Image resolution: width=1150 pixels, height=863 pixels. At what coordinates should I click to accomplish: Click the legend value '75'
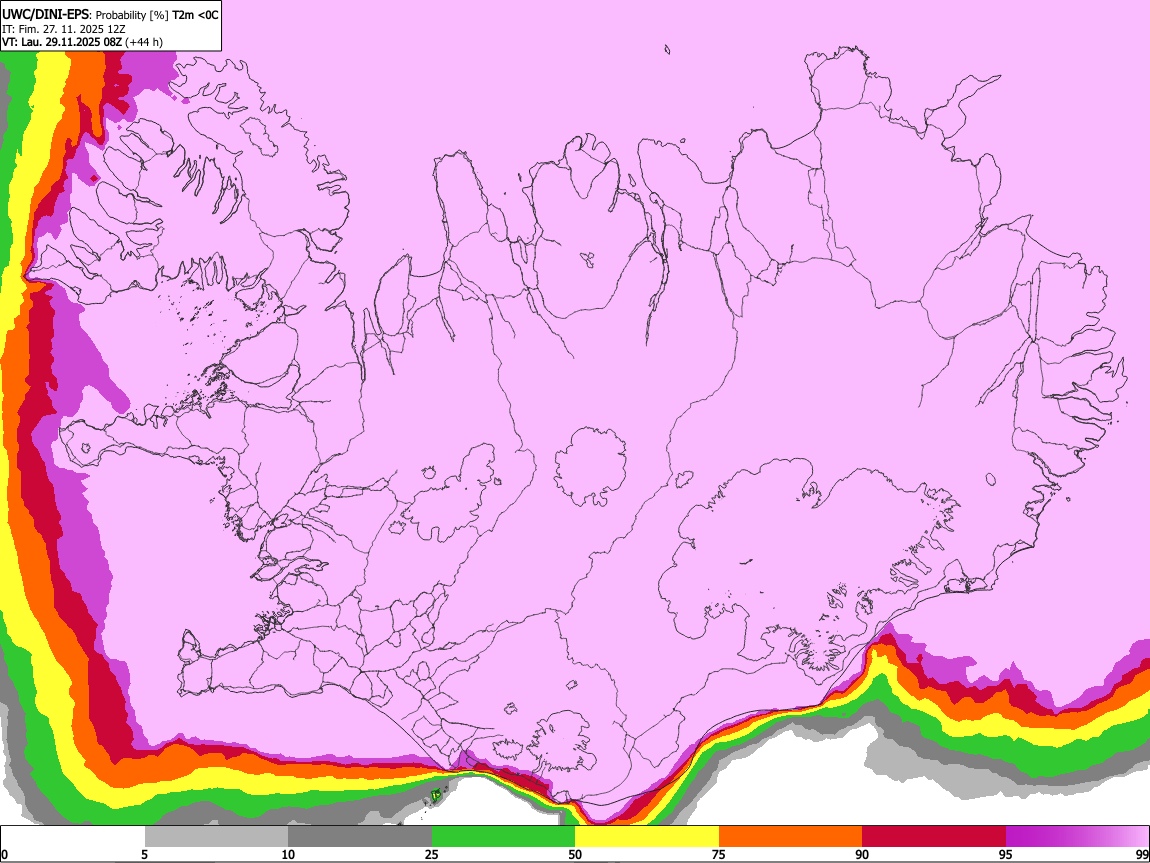pos(719,855)
